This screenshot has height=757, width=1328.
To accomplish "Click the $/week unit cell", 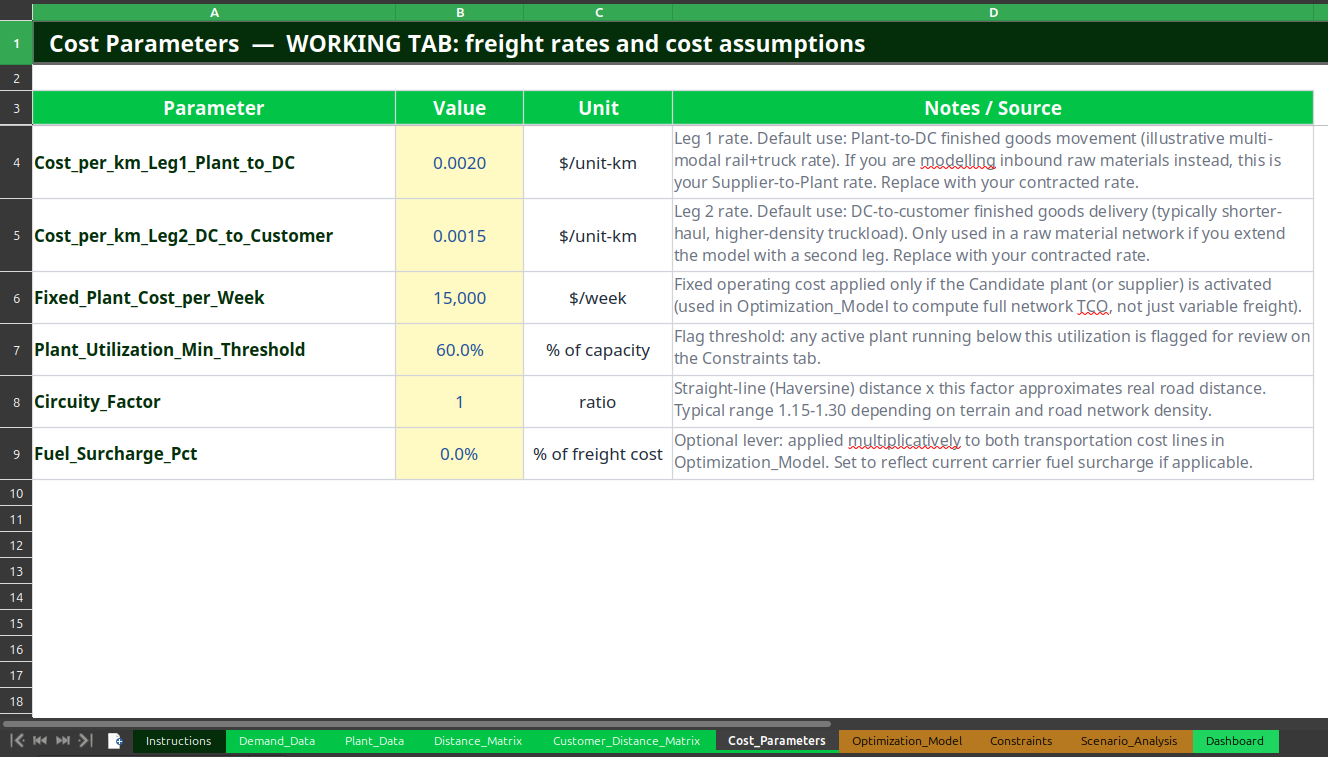I will 598,298.
